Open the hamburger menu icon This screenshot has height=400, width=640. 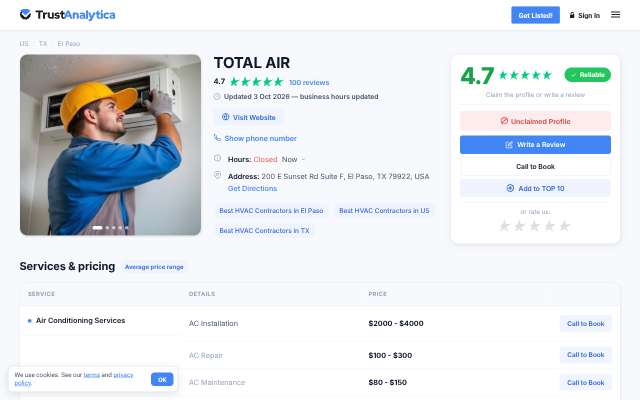point(616,15)
